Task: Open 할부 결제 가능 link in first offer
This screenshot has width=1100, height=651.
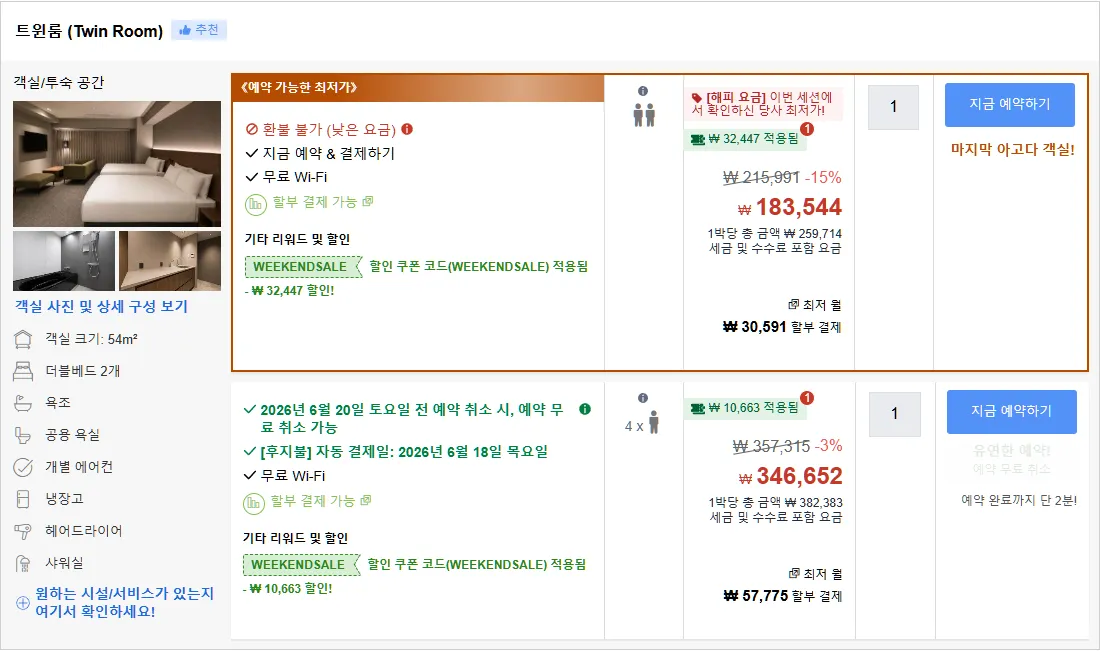Action: [323, 202]
